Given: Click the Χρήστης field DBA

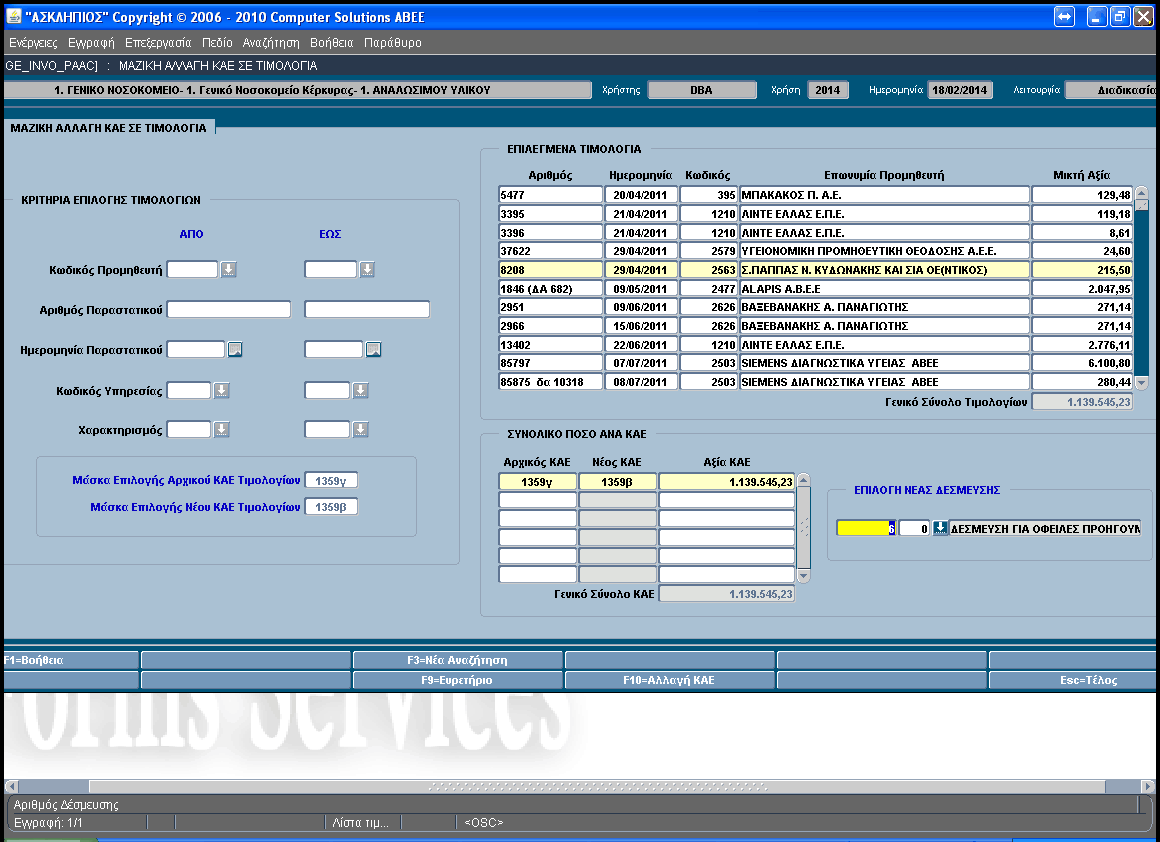Looking at the screenshot, I should tap(701, 90).
